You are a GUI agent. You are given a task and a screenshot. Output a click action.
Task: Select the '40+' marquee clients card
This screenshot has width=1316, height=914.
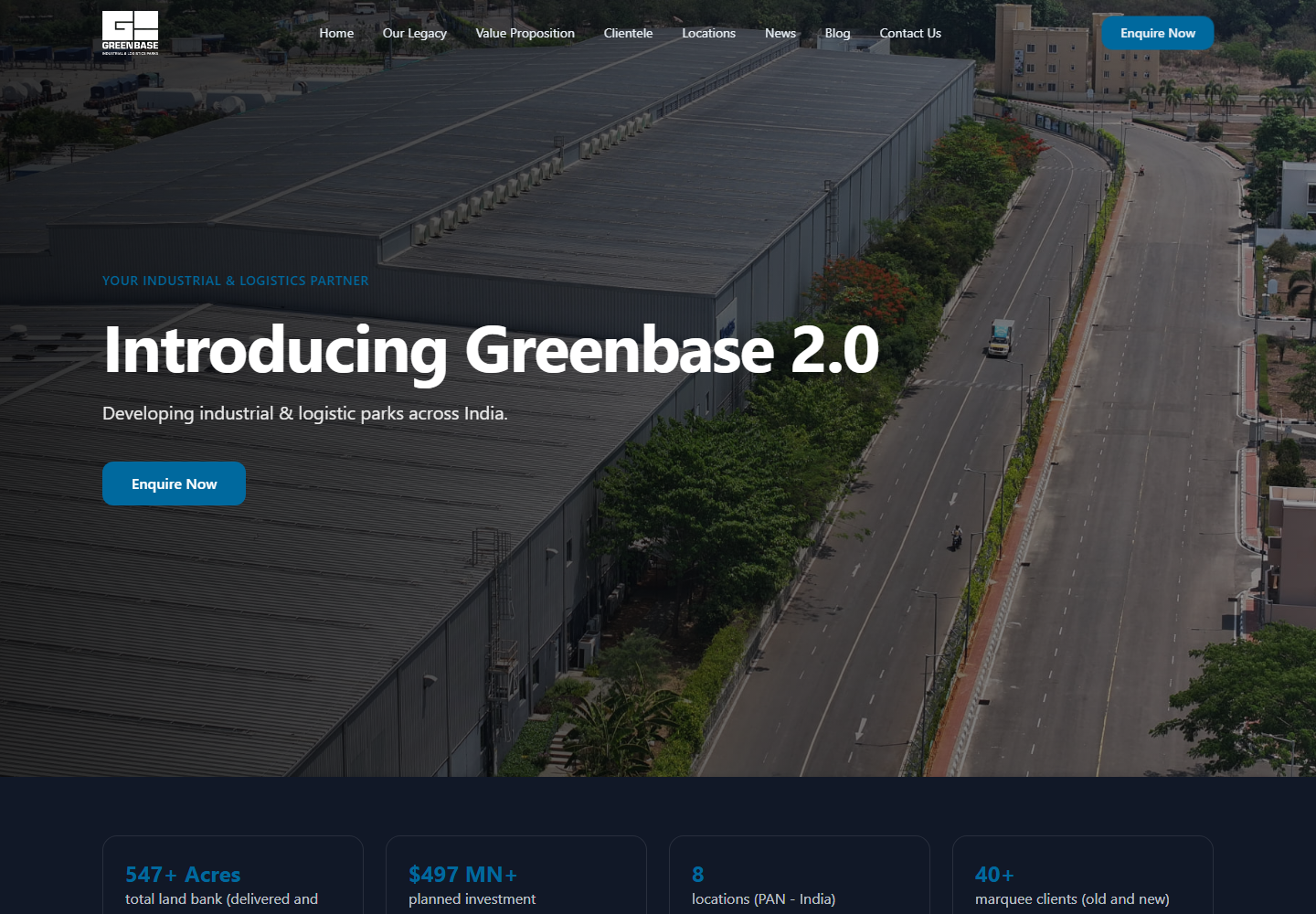pos(1083,875)
